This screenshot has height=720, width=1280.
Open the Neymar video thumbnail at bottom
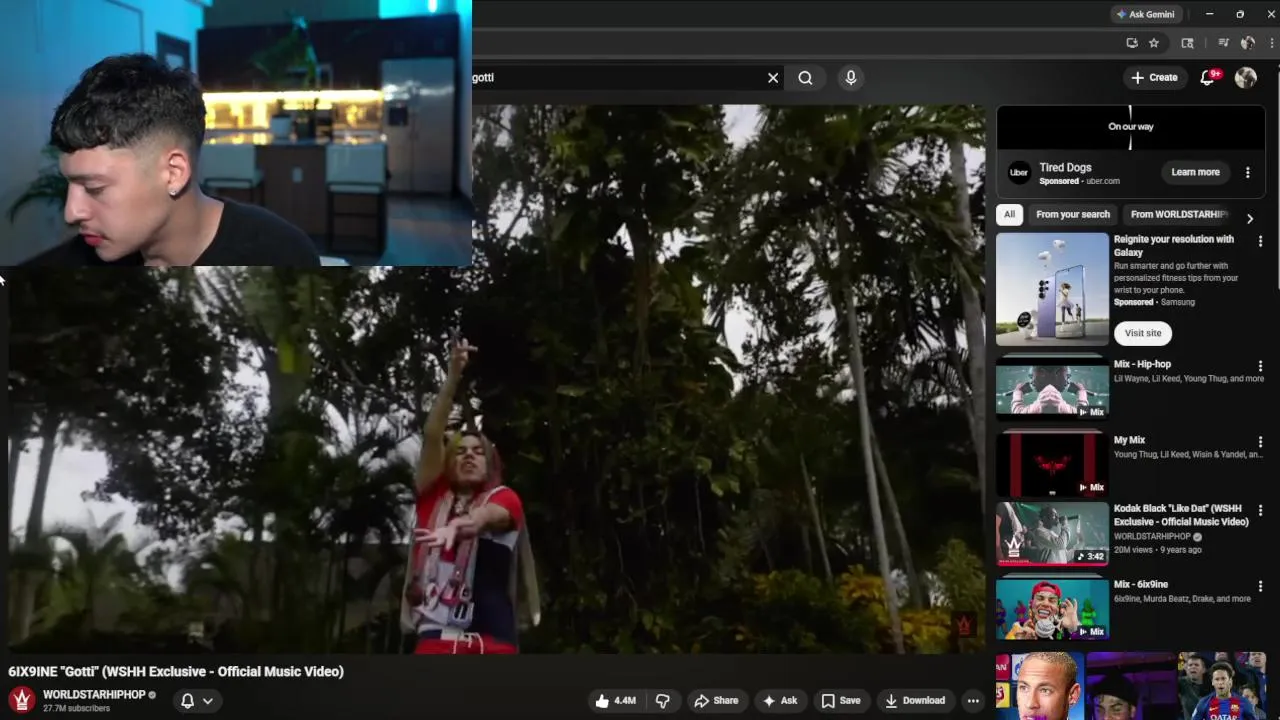pos(1131,686)
